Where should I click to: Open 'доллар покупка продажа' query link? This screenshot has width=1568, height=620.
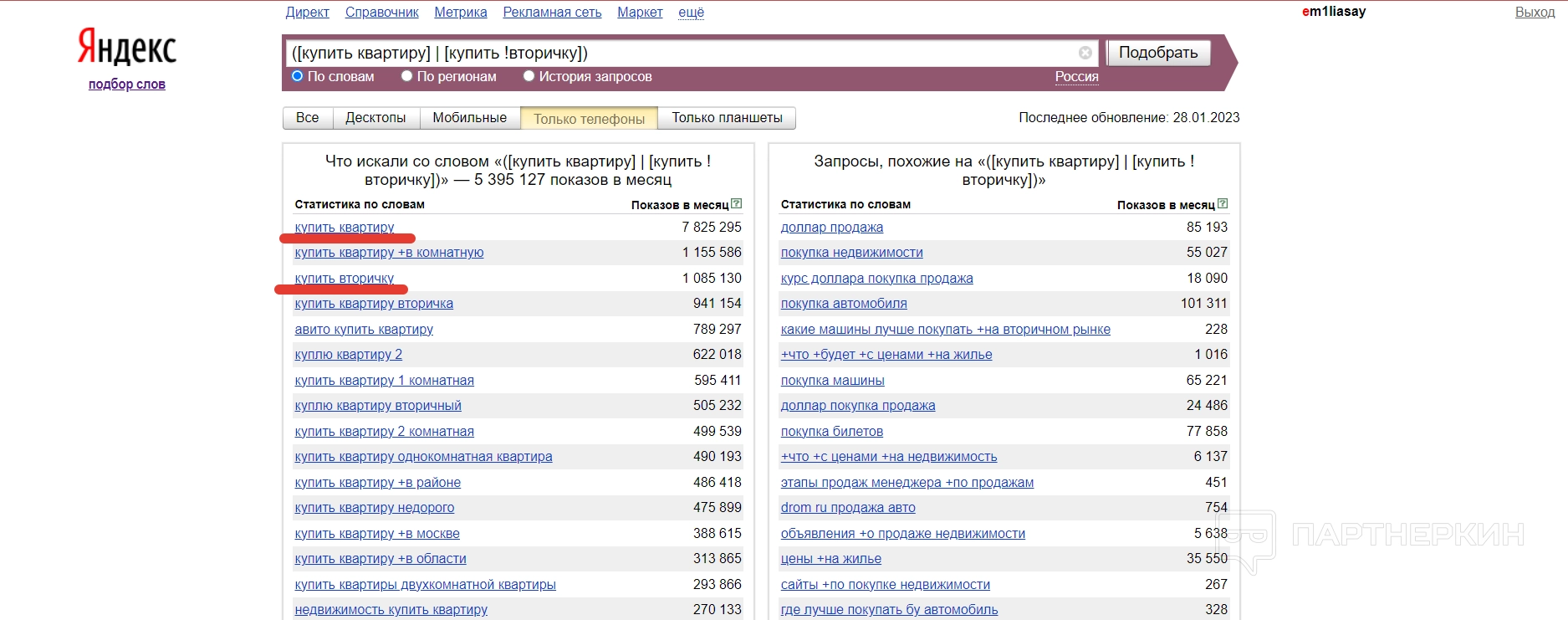(x=858, y=405)
